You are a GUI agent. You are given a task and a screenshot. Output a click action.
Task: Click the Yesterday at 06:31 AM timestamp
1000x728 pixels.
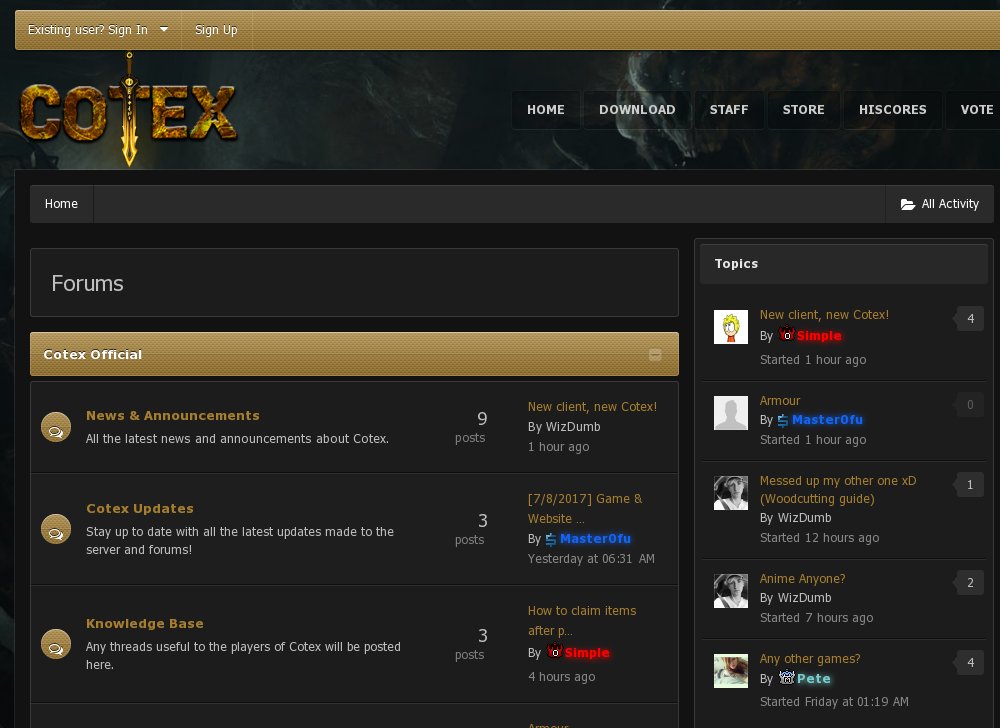590,559
